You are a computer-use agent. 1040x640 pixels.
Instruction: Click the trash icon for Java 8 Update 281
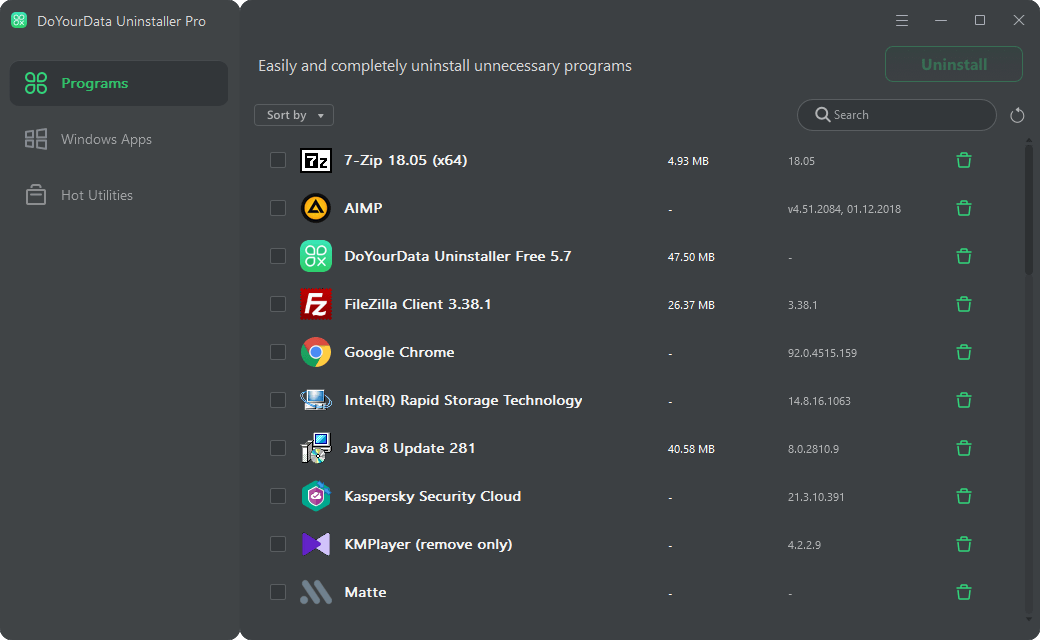pyautogui.click(x=964, y=448)
